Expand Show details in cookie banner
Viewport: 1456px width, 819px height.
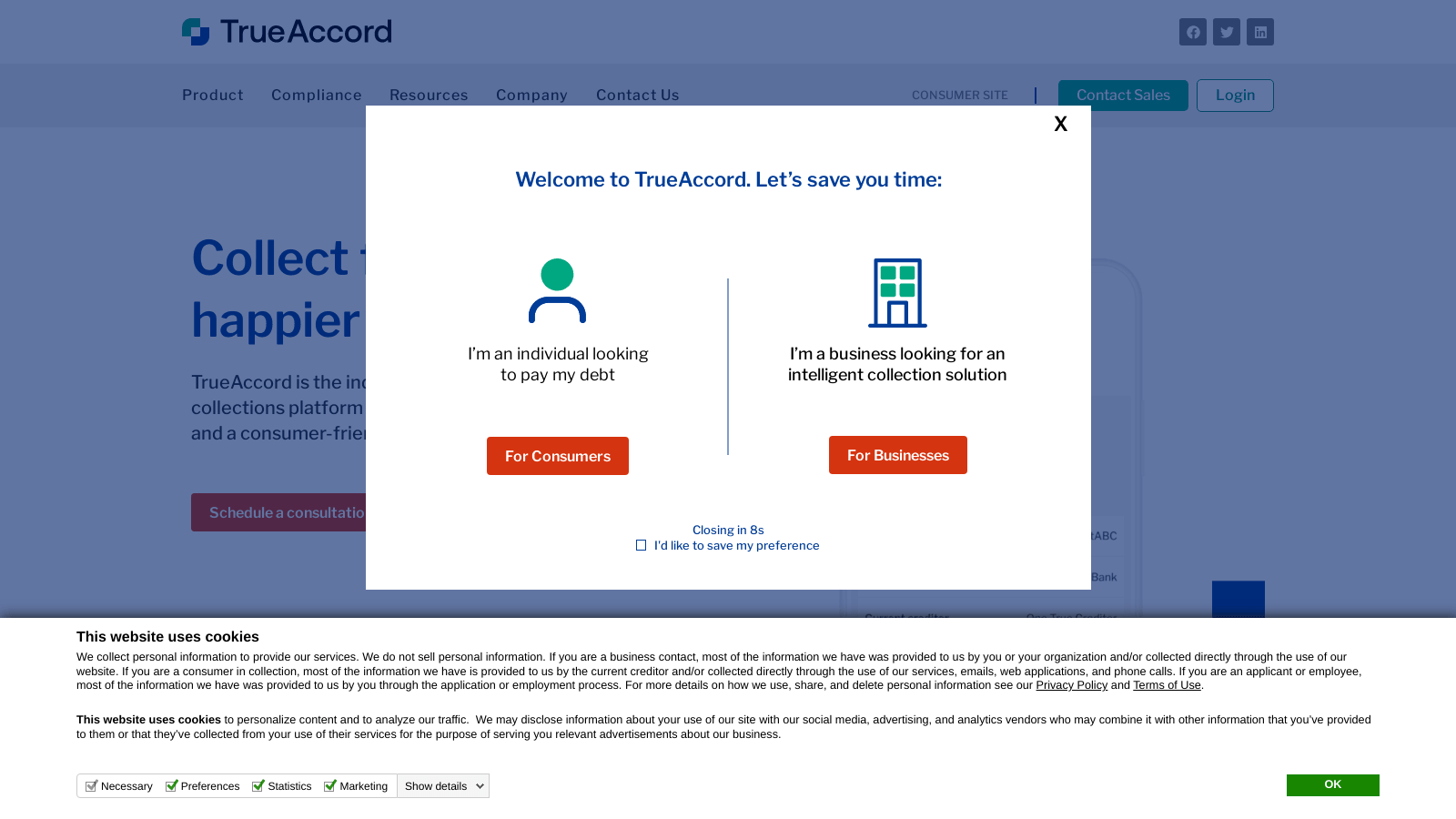coord(443,786)
